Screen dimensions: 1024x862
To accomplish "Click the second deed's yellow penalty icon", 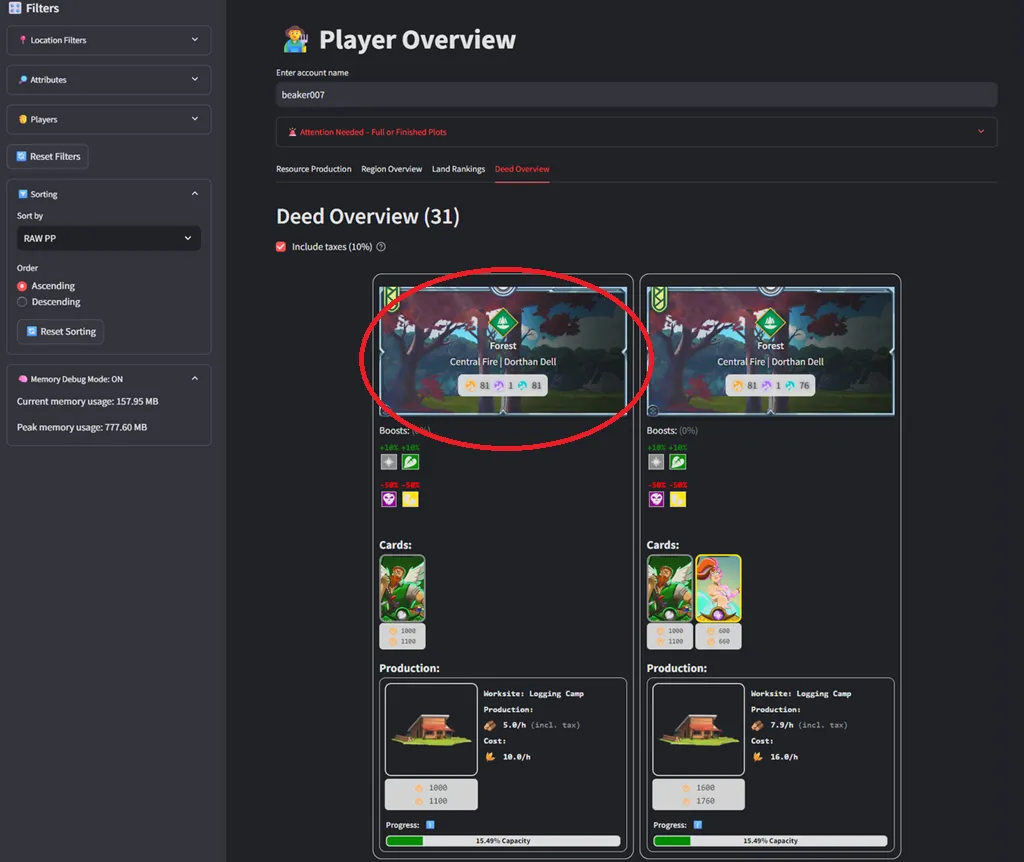I will (x=678, y=500).
